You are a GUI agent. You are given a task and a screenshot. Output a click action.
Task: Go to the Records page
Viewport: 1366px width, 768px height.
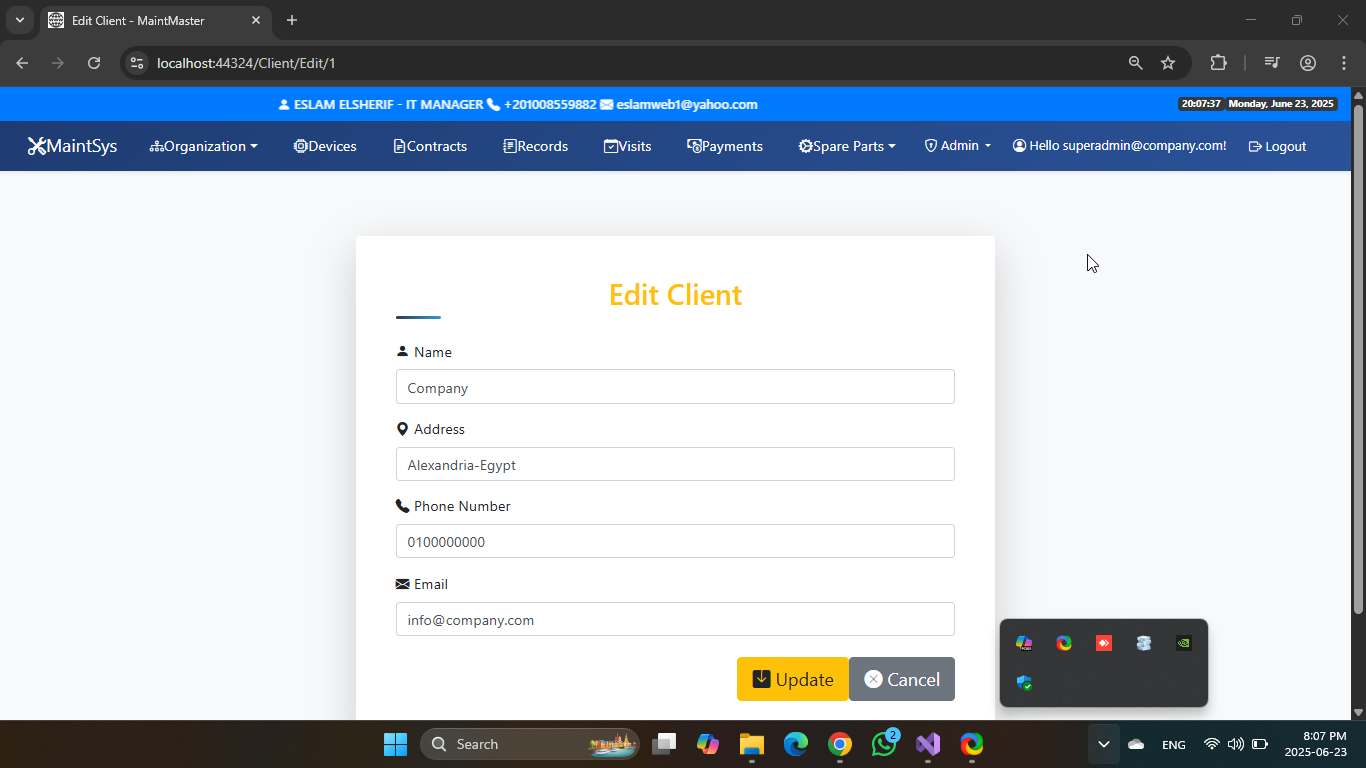click(535, 146)
